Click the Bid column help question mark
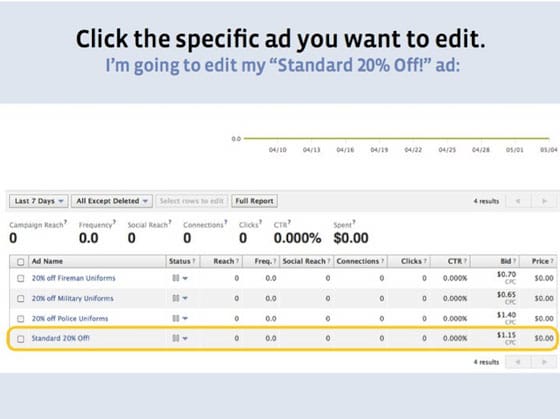560x419 pixels. pyautogui.click(x=515, y=261)
